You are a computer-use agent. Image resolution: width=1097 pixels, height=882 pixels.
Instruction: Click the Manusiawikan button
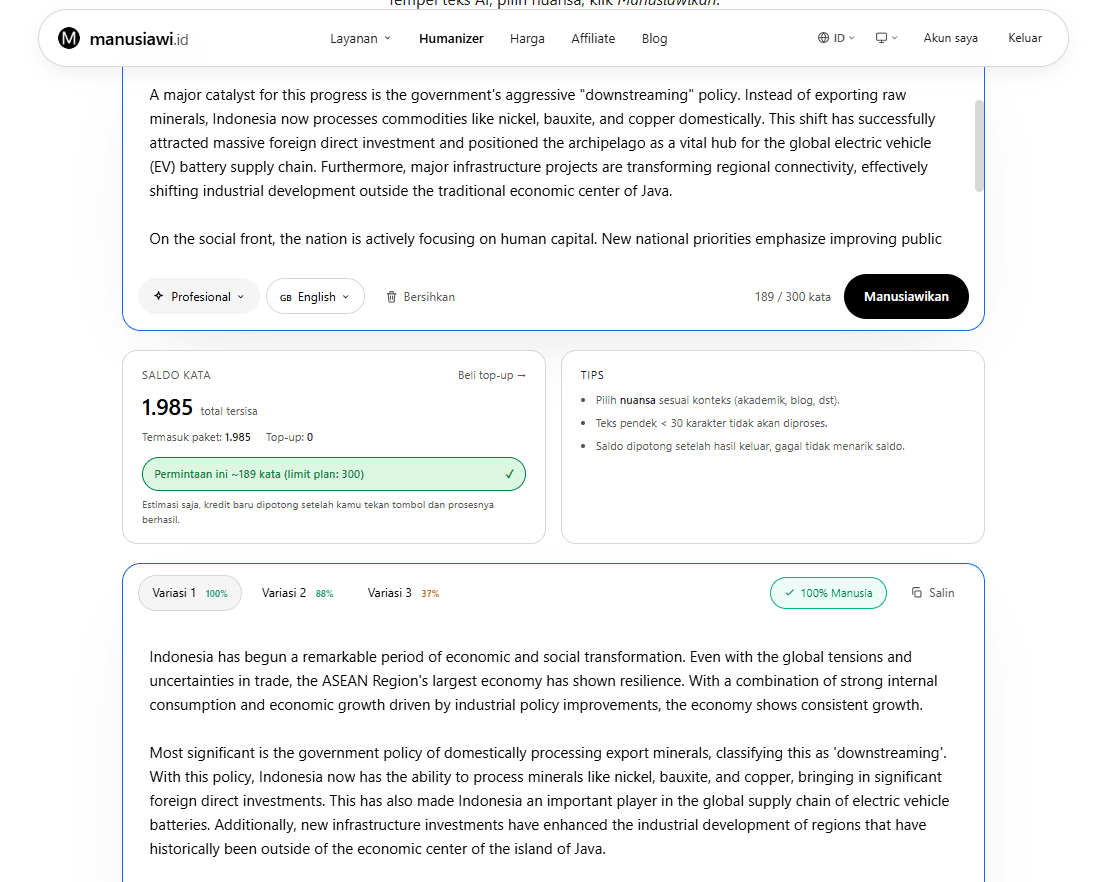pyautogui.click(x=906, y=297)
